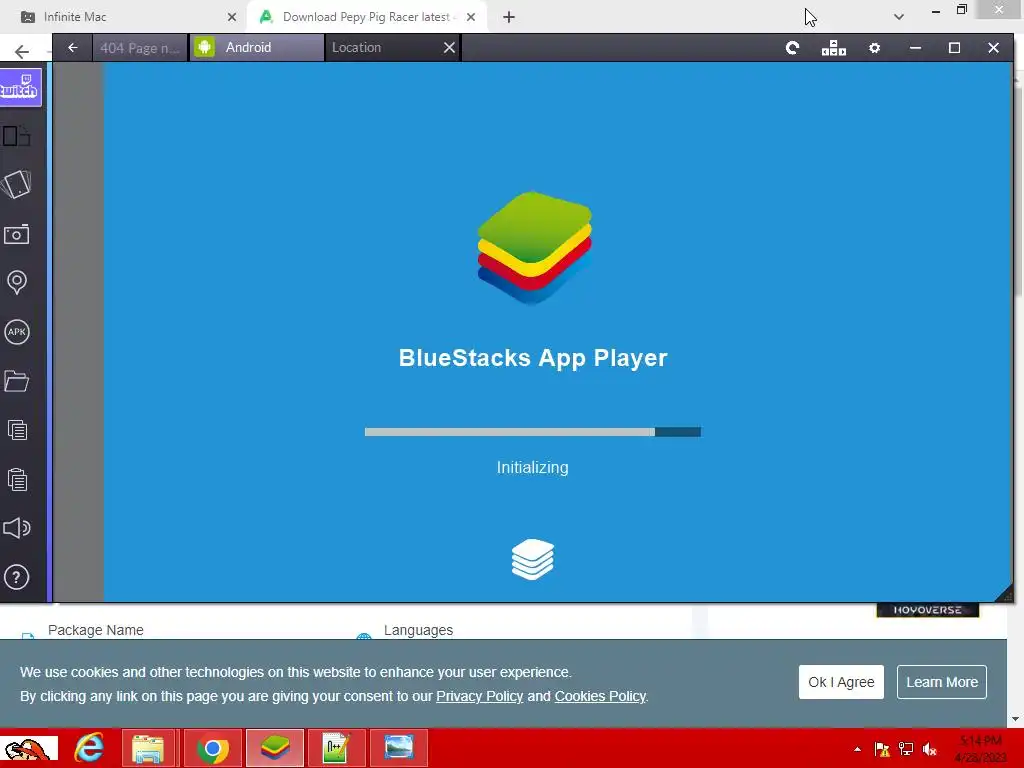Switch to the 404 Page tab

[139, 48]
